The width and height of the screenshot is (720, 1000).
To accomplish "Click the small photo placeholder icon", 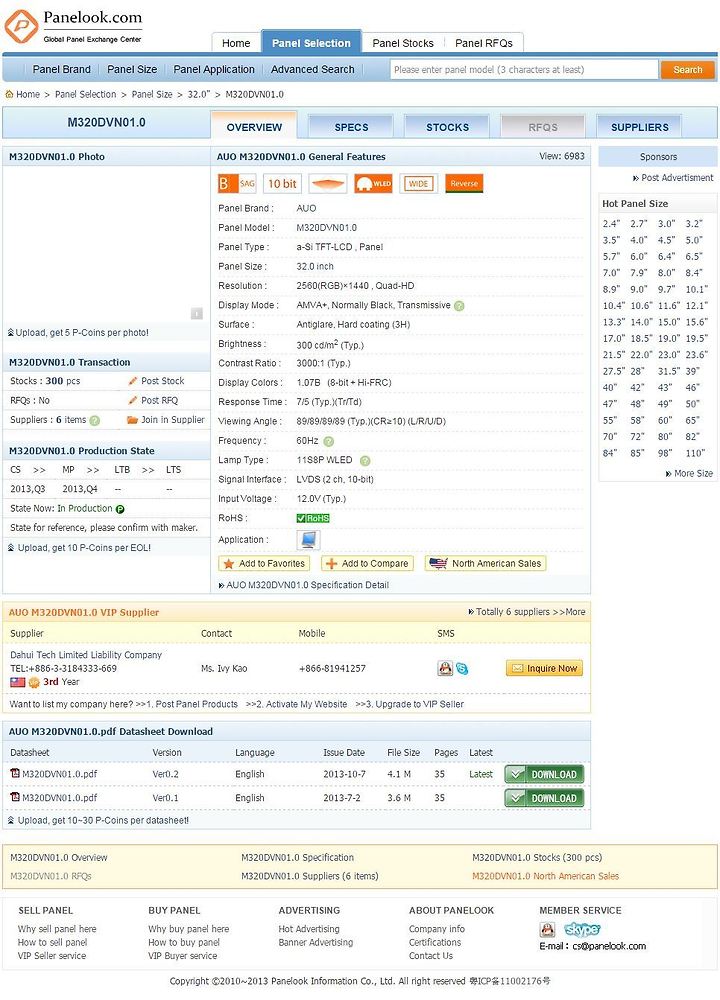I will [197, 313].
